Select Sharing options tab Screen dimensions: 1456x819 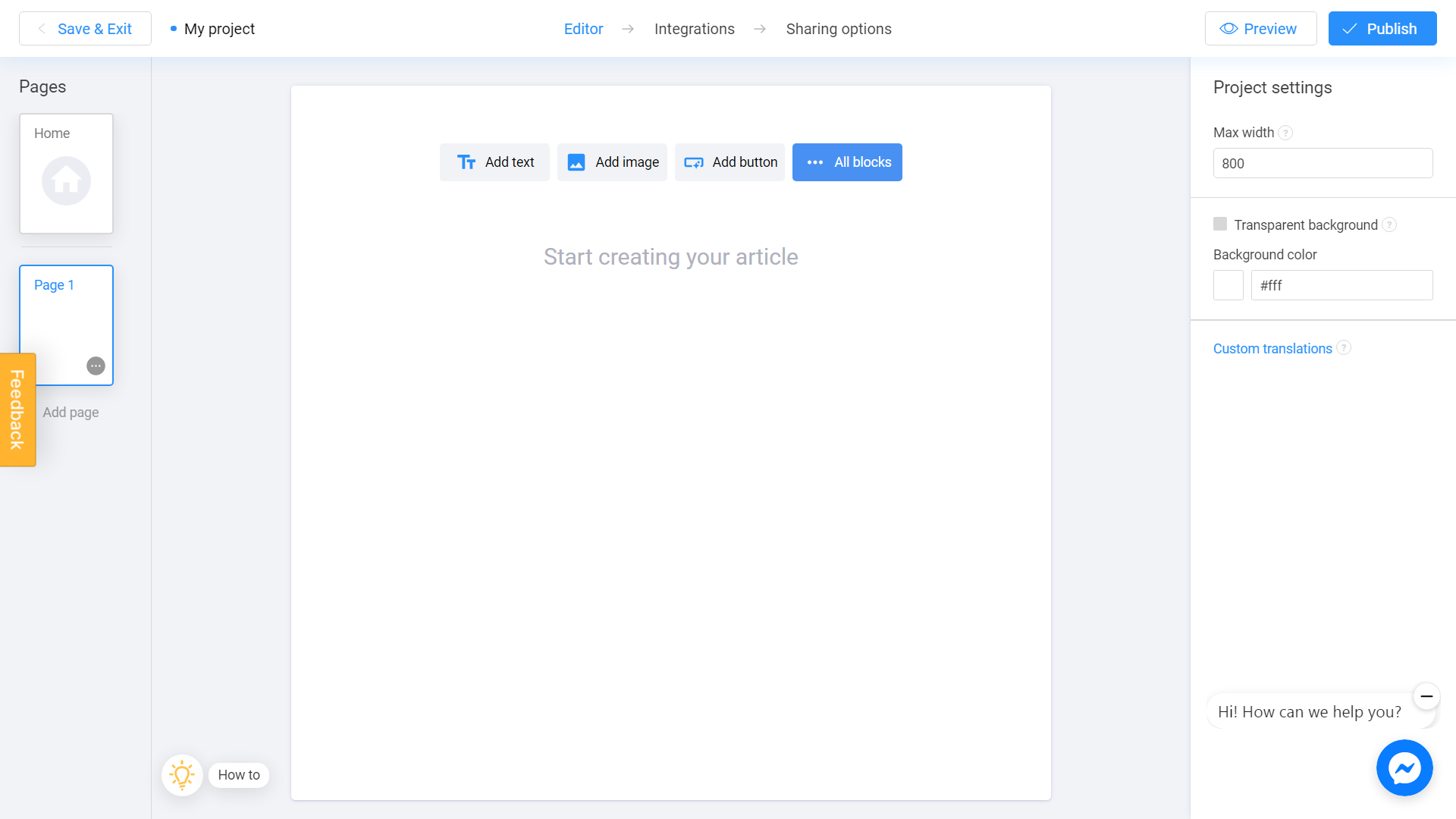click(x=839, y=29)
